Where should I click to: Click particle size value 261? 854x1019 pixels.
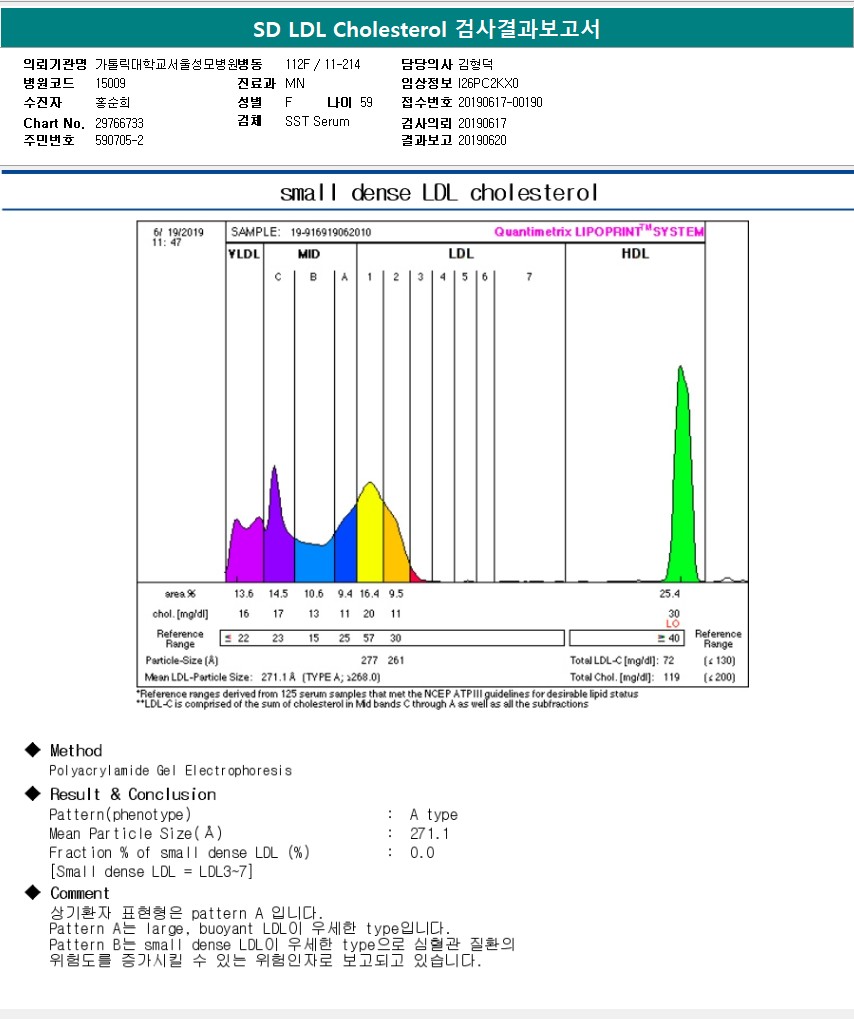[396, 660]
